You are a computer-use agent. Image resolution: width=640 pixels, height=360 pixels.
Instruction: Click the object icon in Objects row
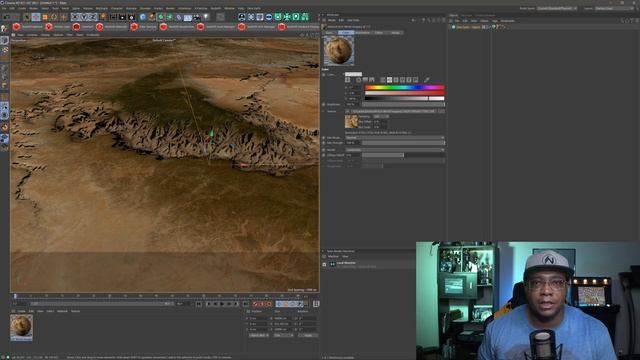pos(453,27)
